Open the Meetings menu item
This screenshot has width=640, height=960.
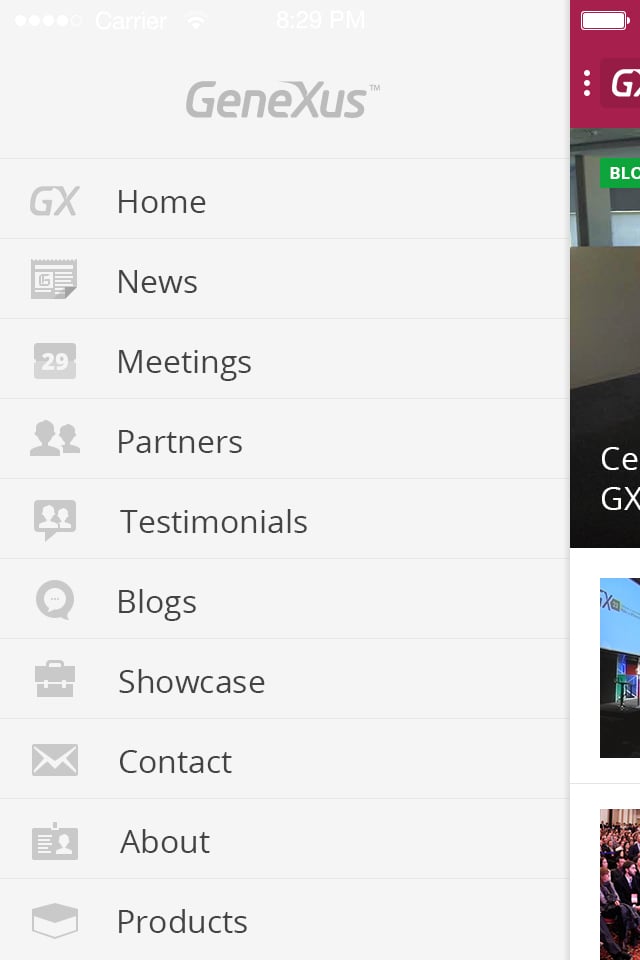pyautogui.click(x=285, y=359)
